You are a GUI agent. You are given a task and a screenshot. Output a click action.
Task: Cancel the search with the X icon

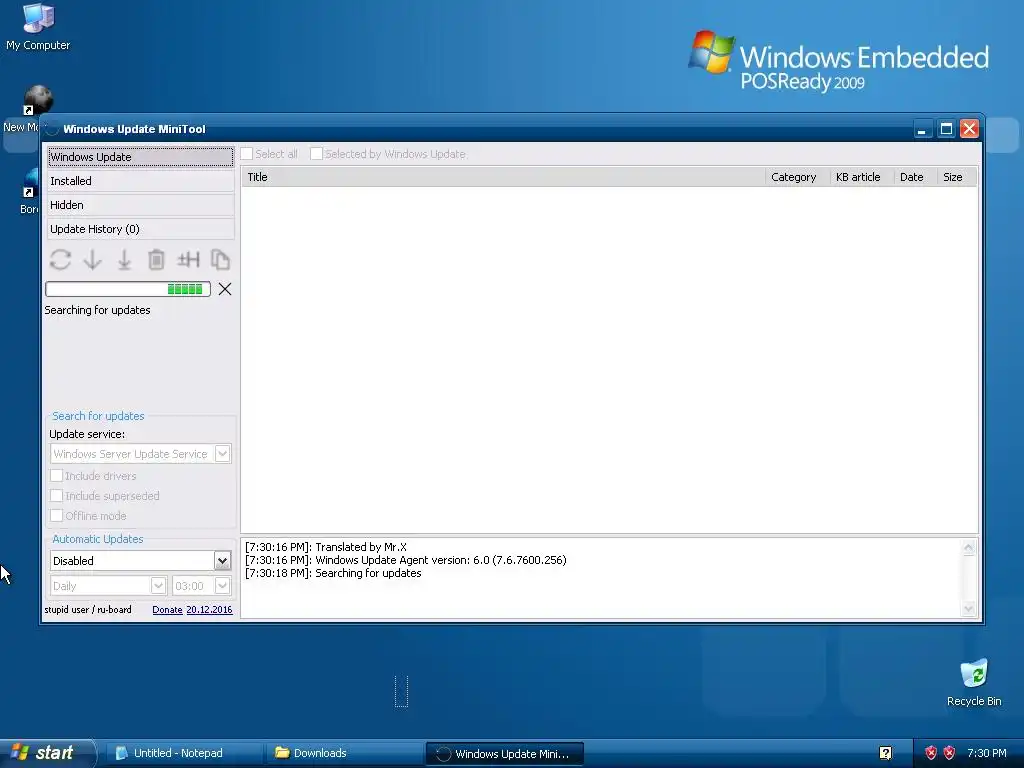point(225,289)
